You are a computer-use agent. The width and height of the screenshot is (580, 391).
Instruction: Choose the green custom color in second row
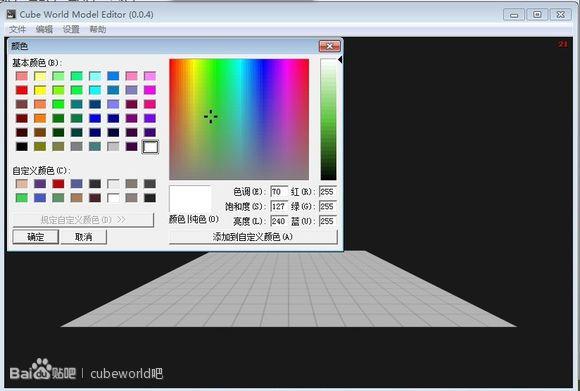22,198
